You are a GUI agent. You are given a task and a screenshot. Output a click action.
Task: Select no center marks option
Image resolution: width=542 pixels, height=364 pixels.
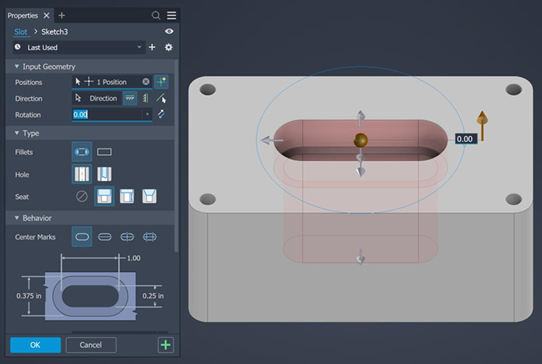tap(82, 237)
